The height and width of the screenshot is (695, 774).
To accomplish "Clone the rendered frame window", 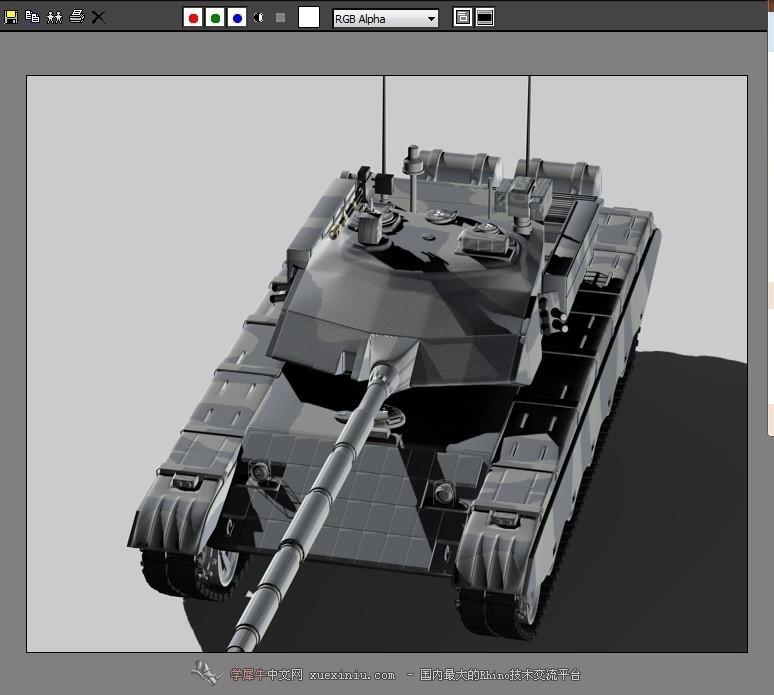I will [54, 17].
